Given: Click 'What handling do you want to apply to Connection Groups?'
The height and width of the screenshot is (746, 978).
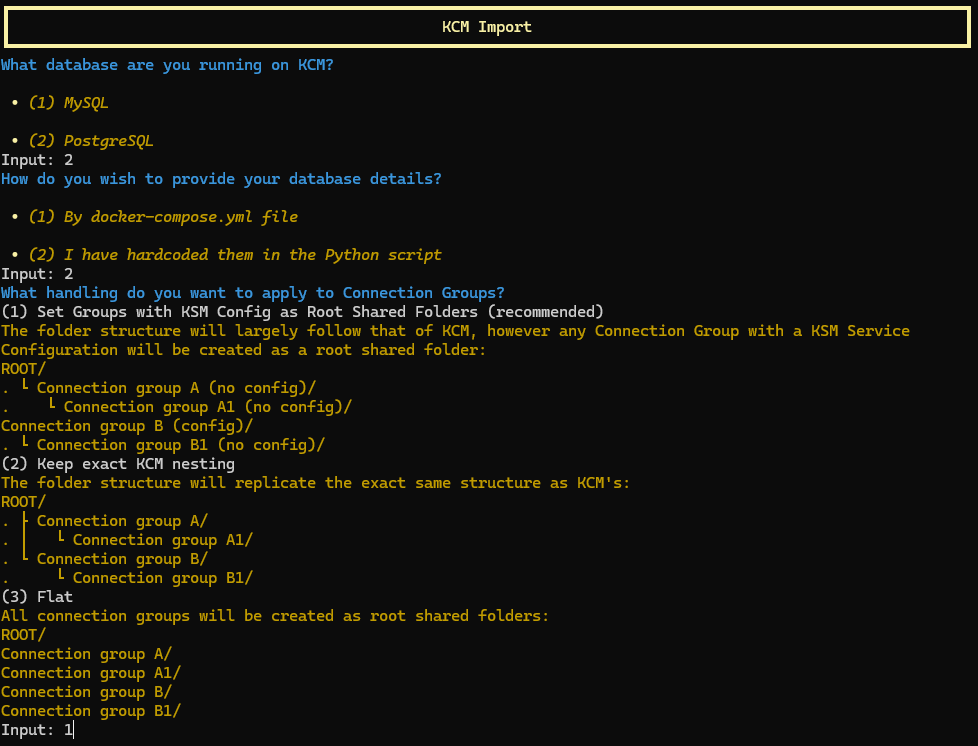Looking at the screenshot, I should [253, 293].
